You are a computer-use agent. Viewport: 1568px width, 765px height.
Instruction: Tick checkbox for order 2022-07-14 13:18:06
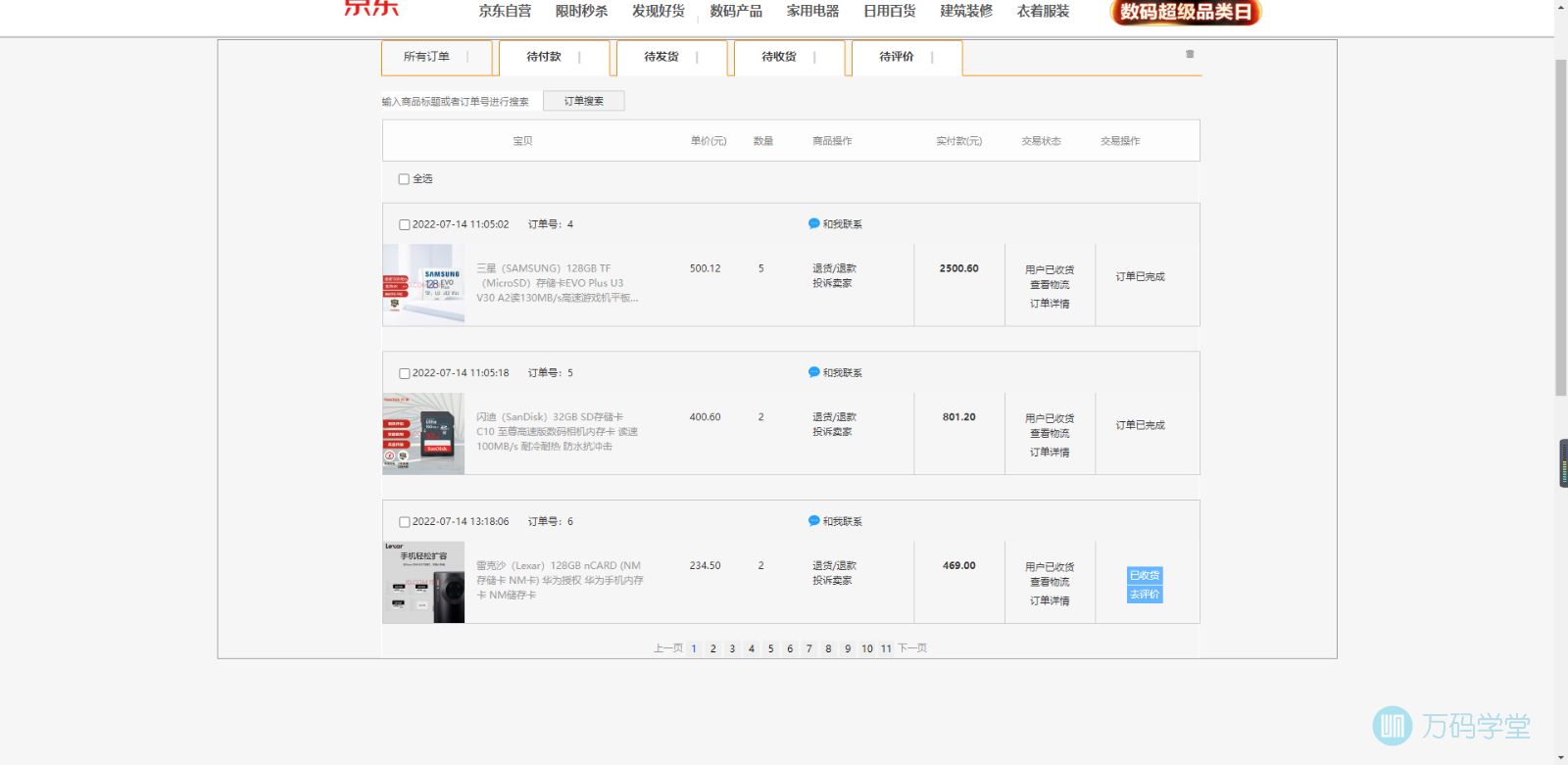pyautogui.click(x=404, y=522)
